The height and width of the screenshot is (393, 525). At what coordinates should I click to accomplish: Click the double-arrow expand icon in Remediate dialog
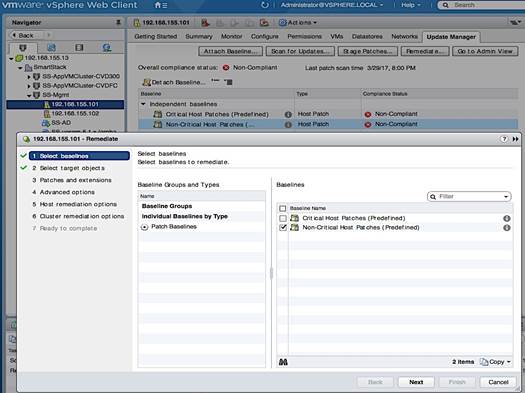[x=516, y=139]
